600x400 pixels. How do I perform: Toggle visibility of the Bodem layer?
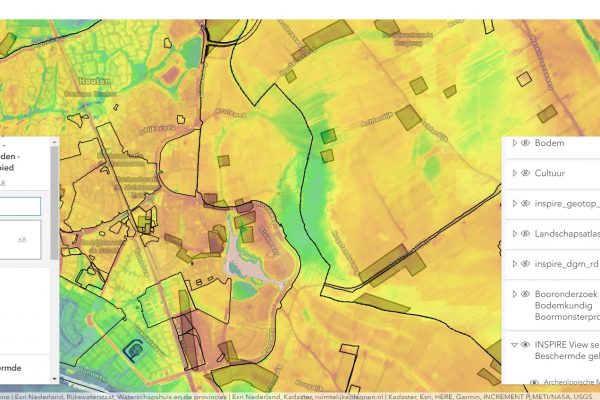point(524,143)
